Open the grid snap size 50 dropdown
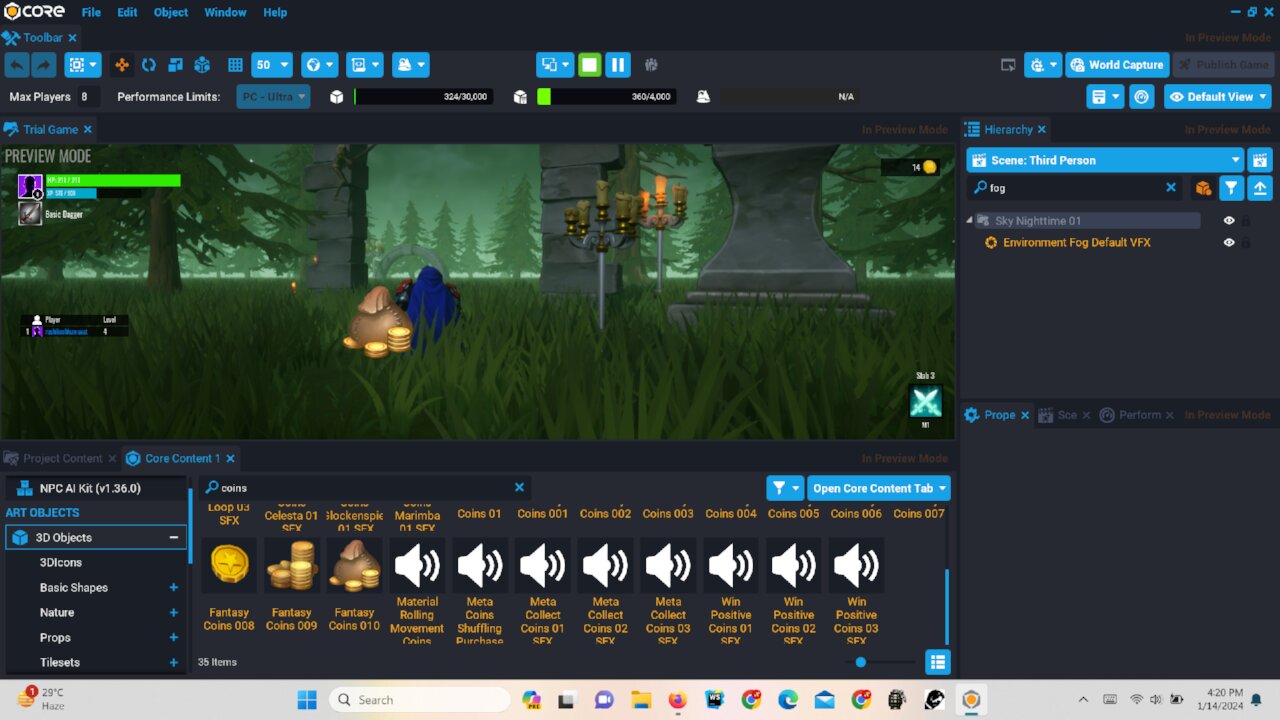1280x720 pixels. [272, 65]
